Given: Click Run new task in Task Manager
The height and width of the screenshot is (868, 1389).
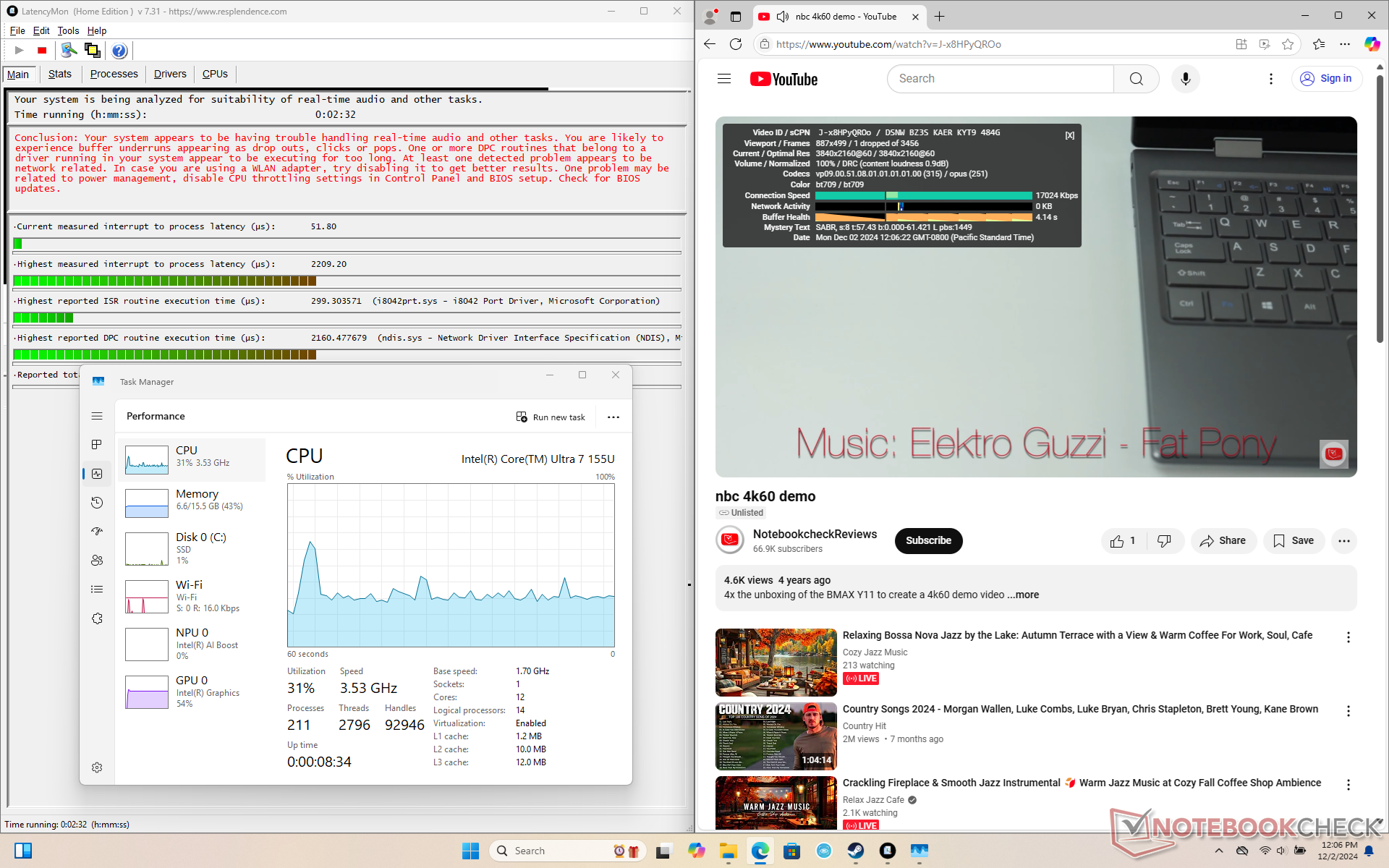Looking at the screenshot, I should pyautogui.click(x=551, y=417).
